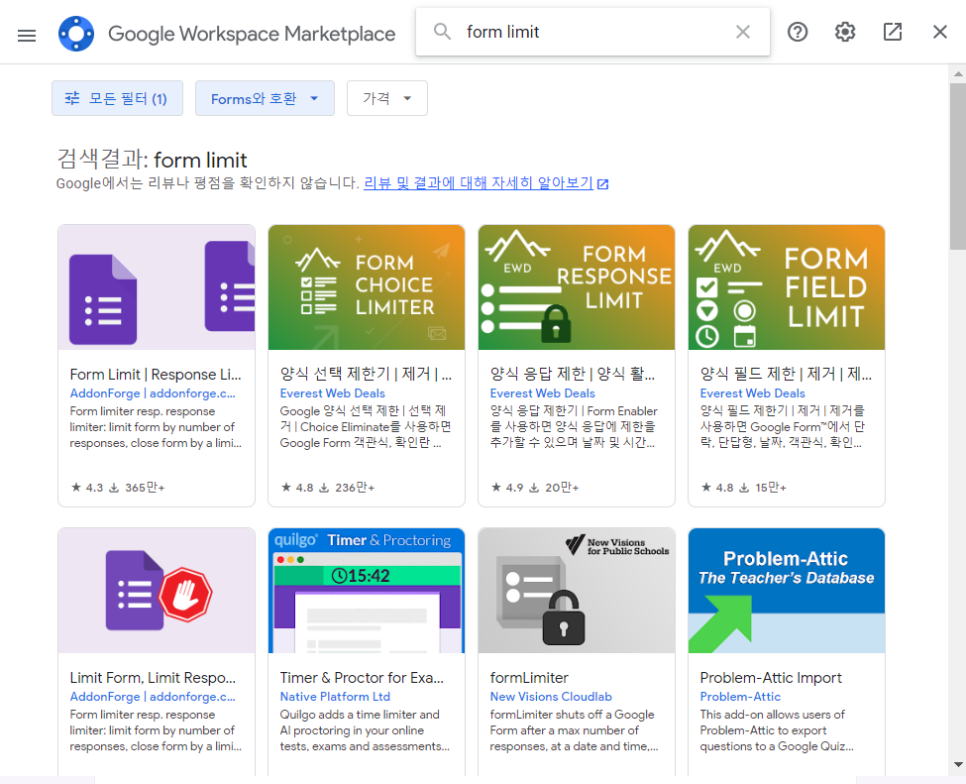
Task: Click the 4.3 star rating on Form Limit card
Action: (87, 488)
